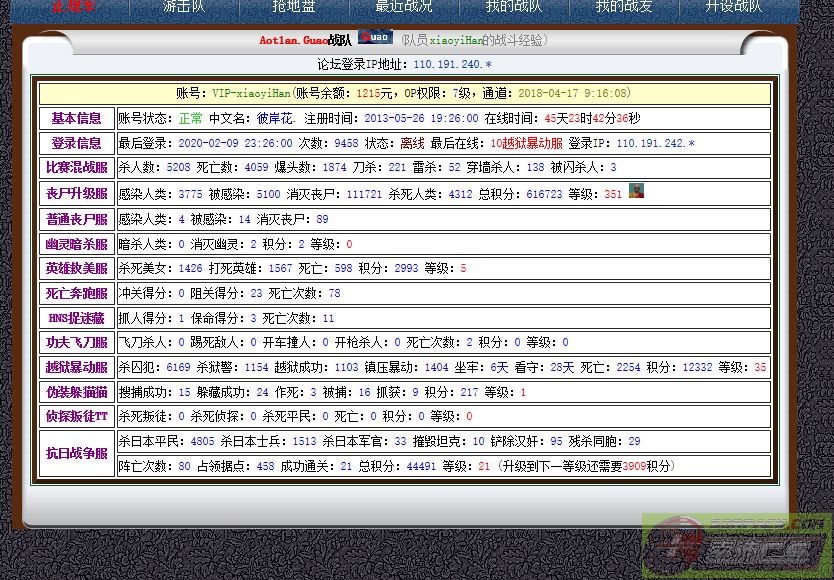The width and height of the screenshot is (834, 580).
Task: Click jailbreak level value 35
Action: coord(761,367)
